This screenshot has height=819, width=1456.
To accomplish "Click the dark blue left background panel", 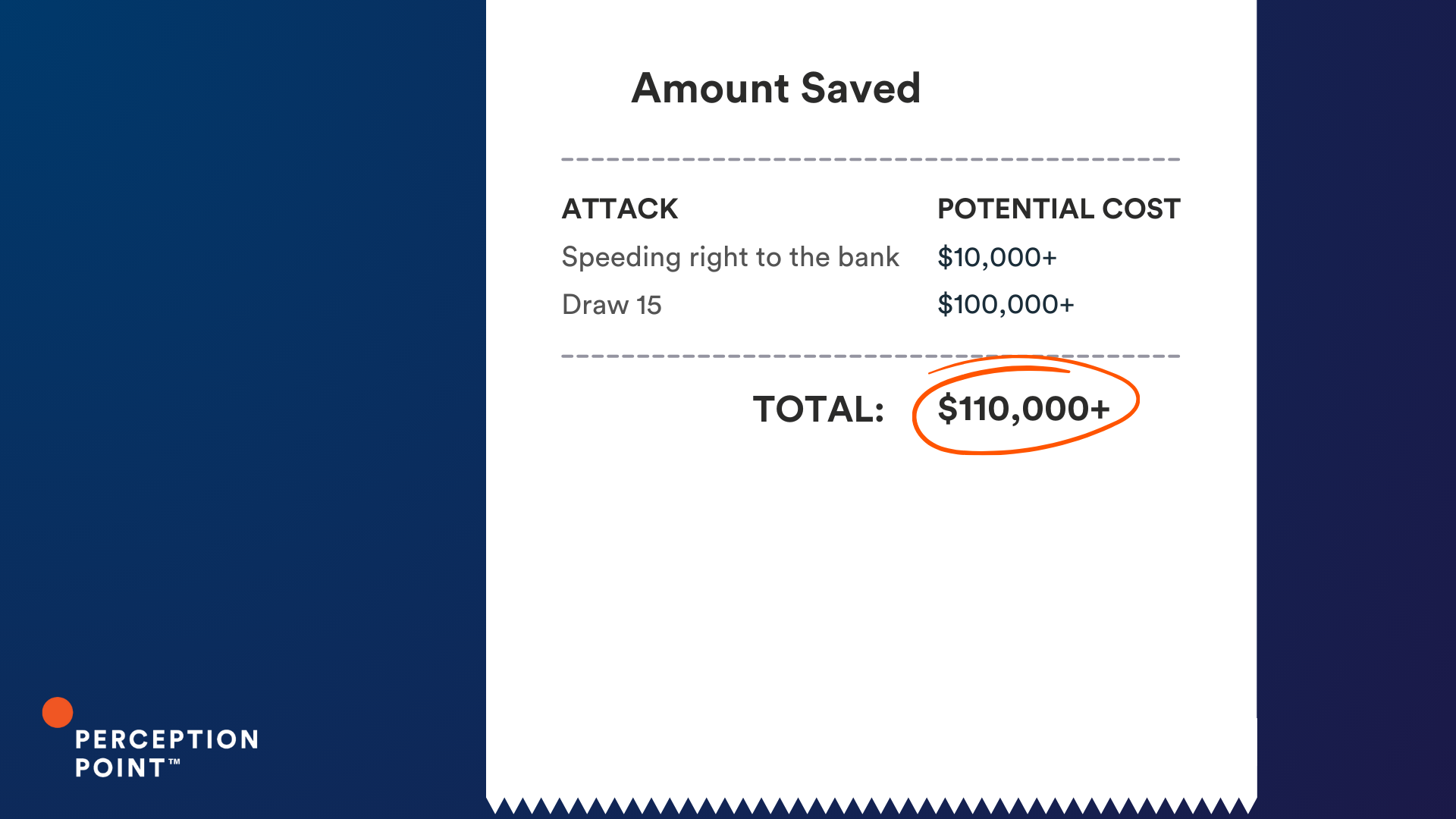I will [243, 341].
